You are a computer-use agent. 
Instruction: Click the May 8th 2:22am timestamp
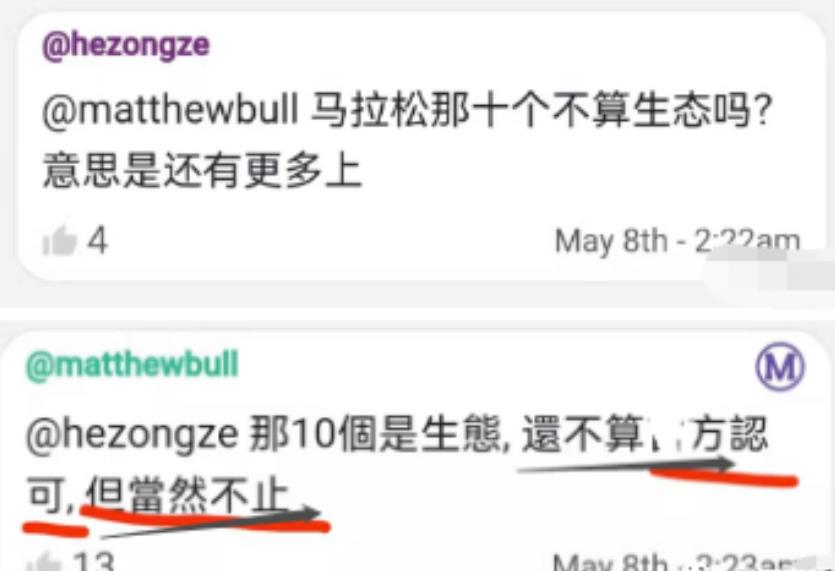(677, 241)
